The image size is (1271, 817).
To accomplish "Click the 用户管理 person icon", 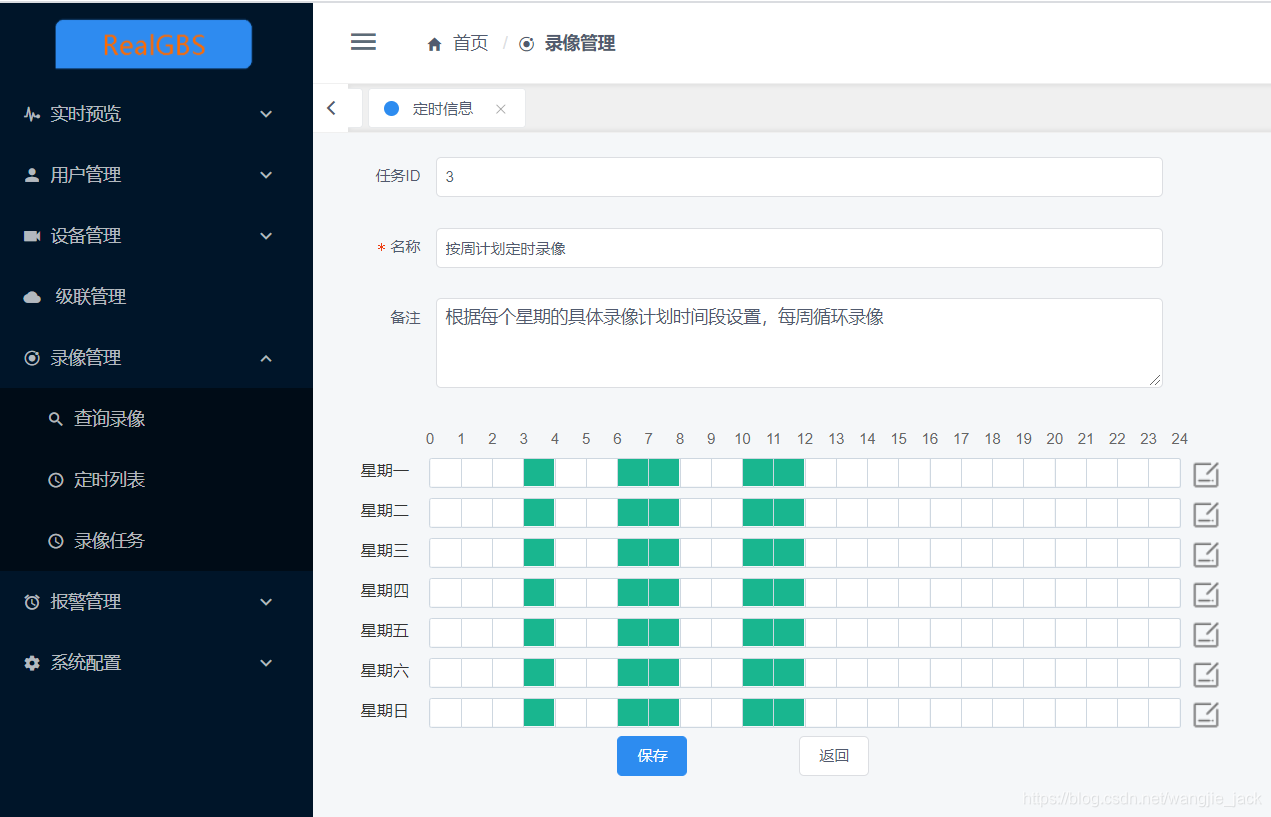I will (32, 175).
